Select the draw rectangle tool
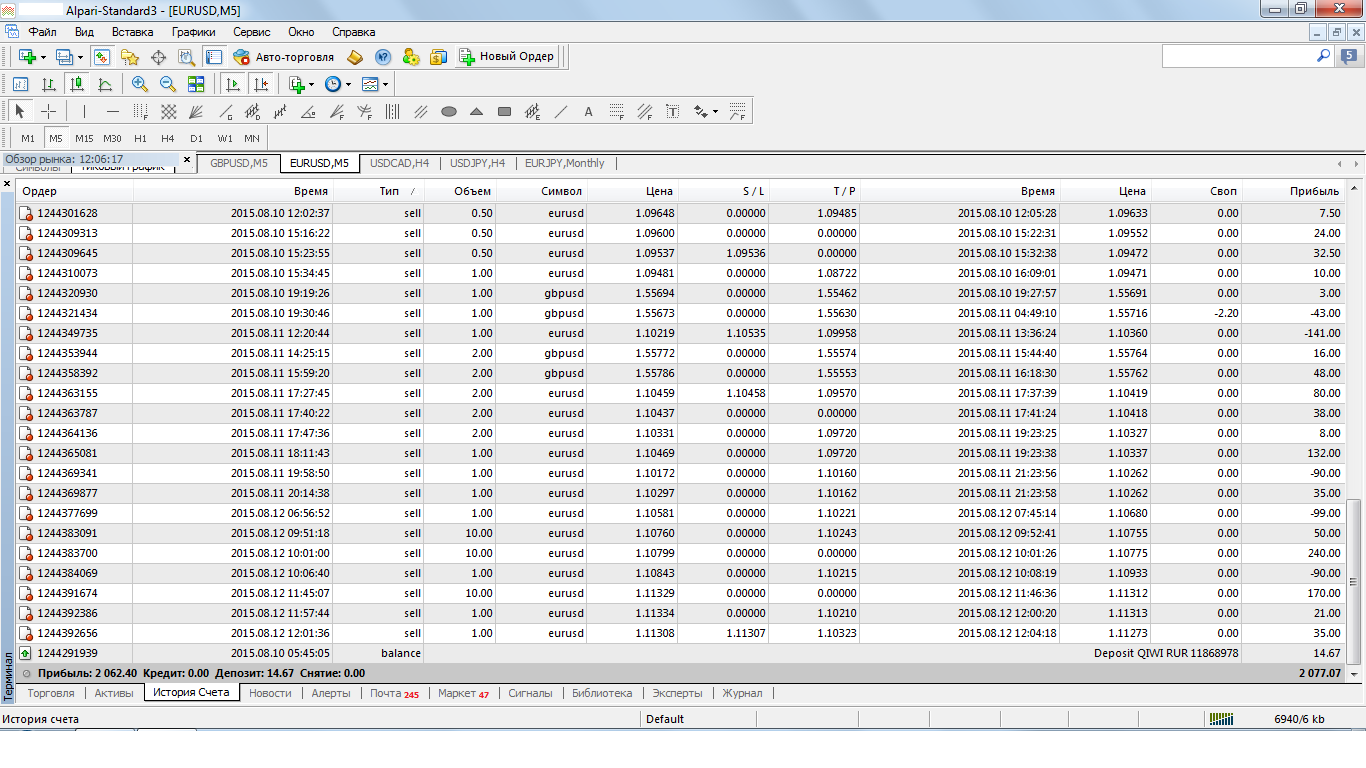 [504, 112]
